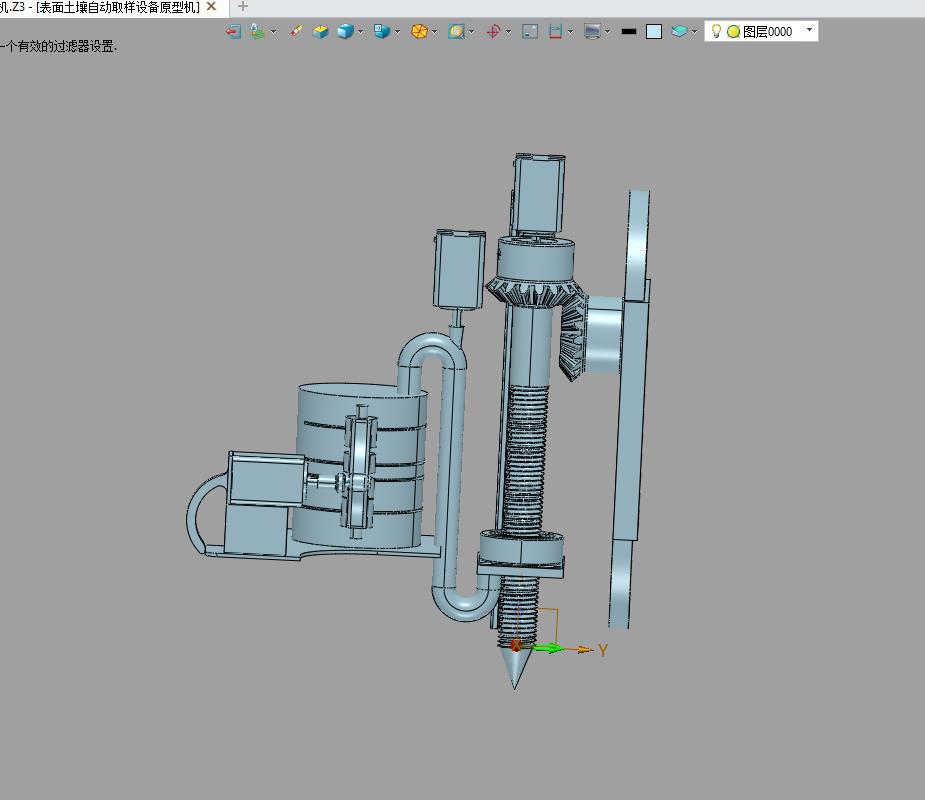925x800 pixels.
Task: Open dropdown beside the orange polyhedron icon
Action: [x=435, y=32]
